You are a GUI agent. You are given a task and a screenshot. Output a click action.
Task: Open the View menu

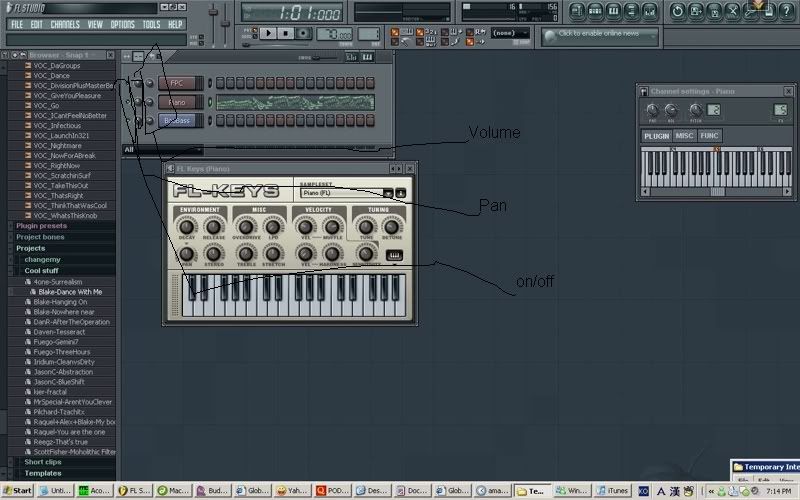click(95, 24)
